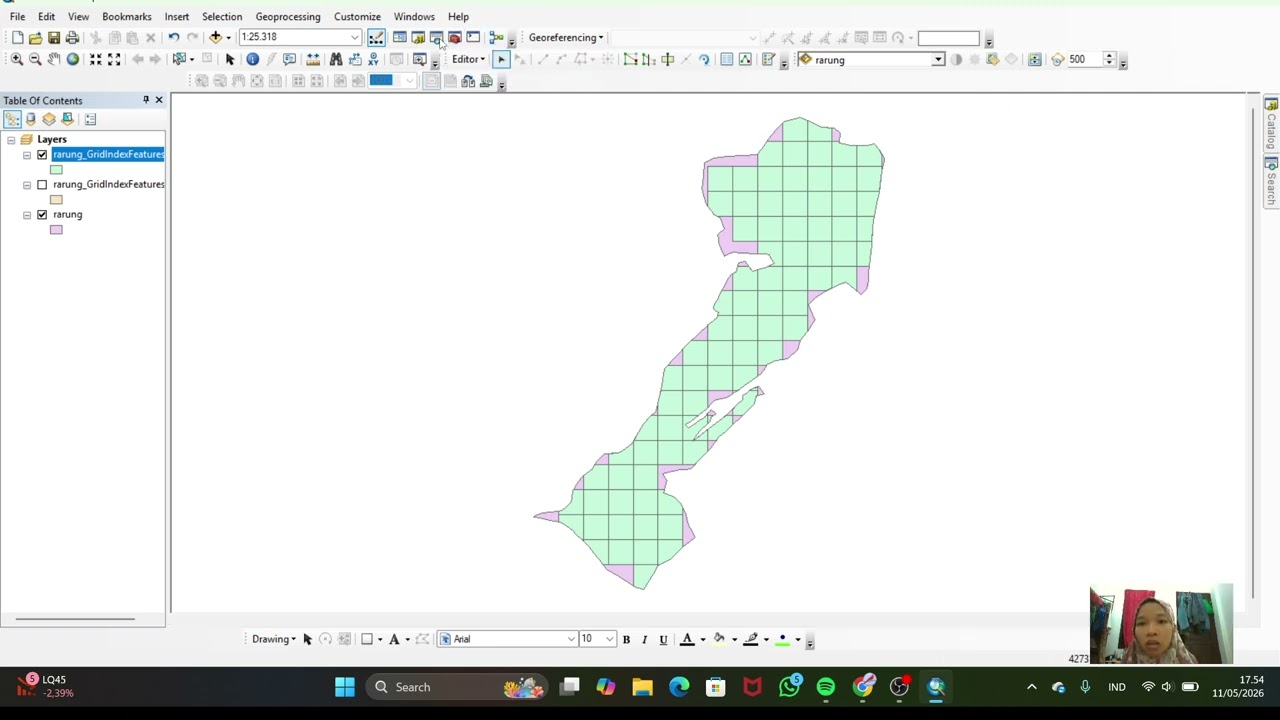The image size is (1280, 720).
Task: Pin the Table Of Contents panel
Action: pyautogui.click(x=146, y=100)
